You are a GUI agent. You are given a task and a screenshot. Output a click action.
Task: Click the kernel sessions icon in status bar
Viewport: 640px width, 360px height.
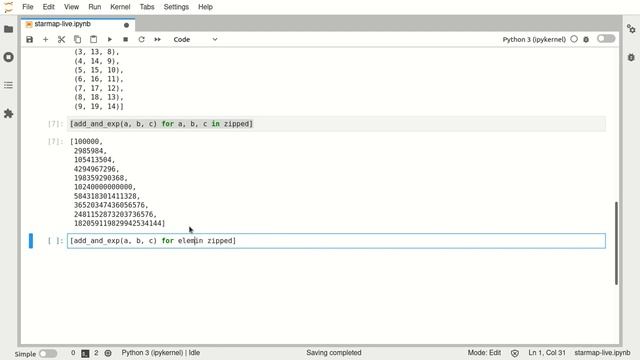tap(108, 353)
